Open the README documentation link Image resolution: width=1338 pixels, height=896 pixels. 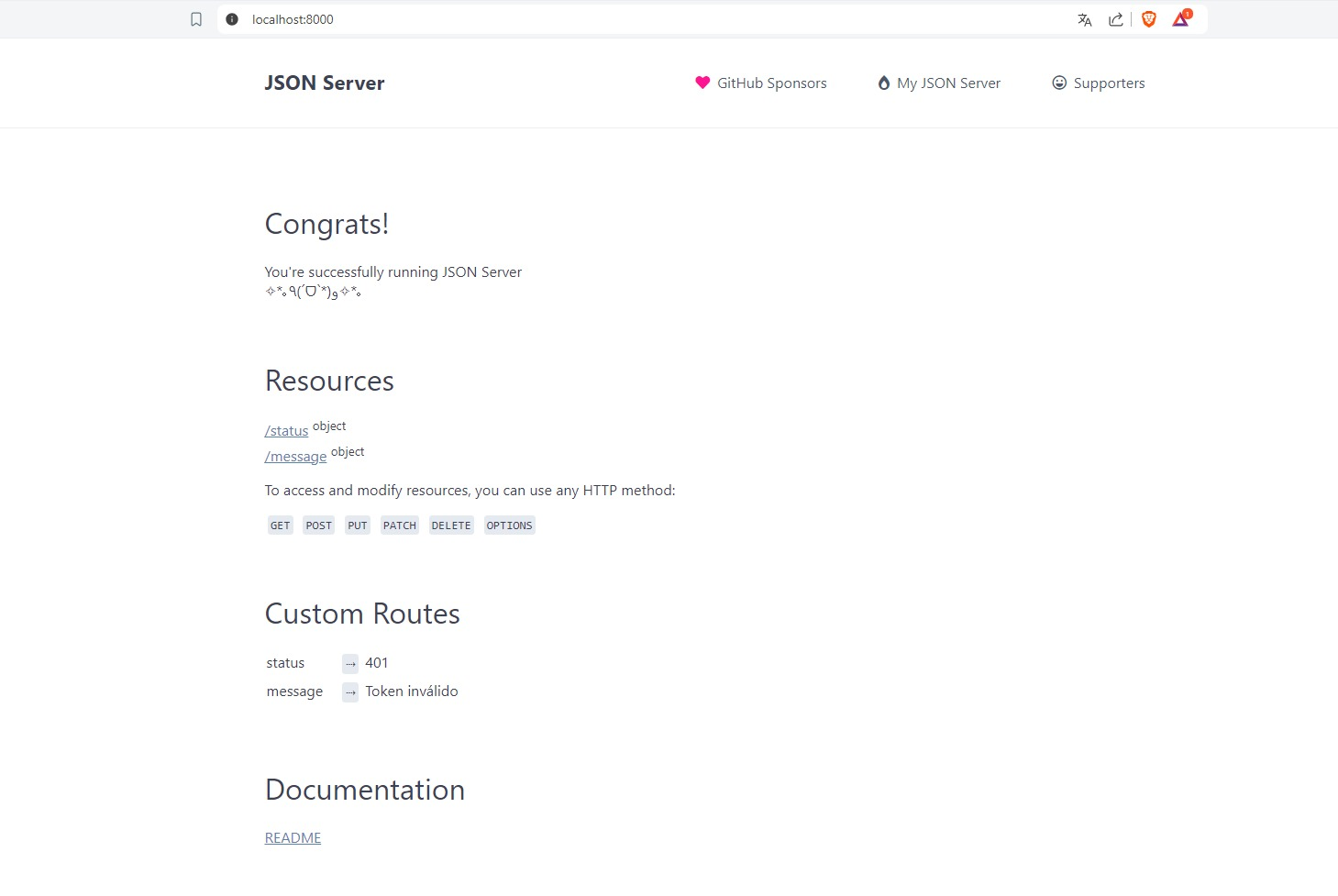293,838
